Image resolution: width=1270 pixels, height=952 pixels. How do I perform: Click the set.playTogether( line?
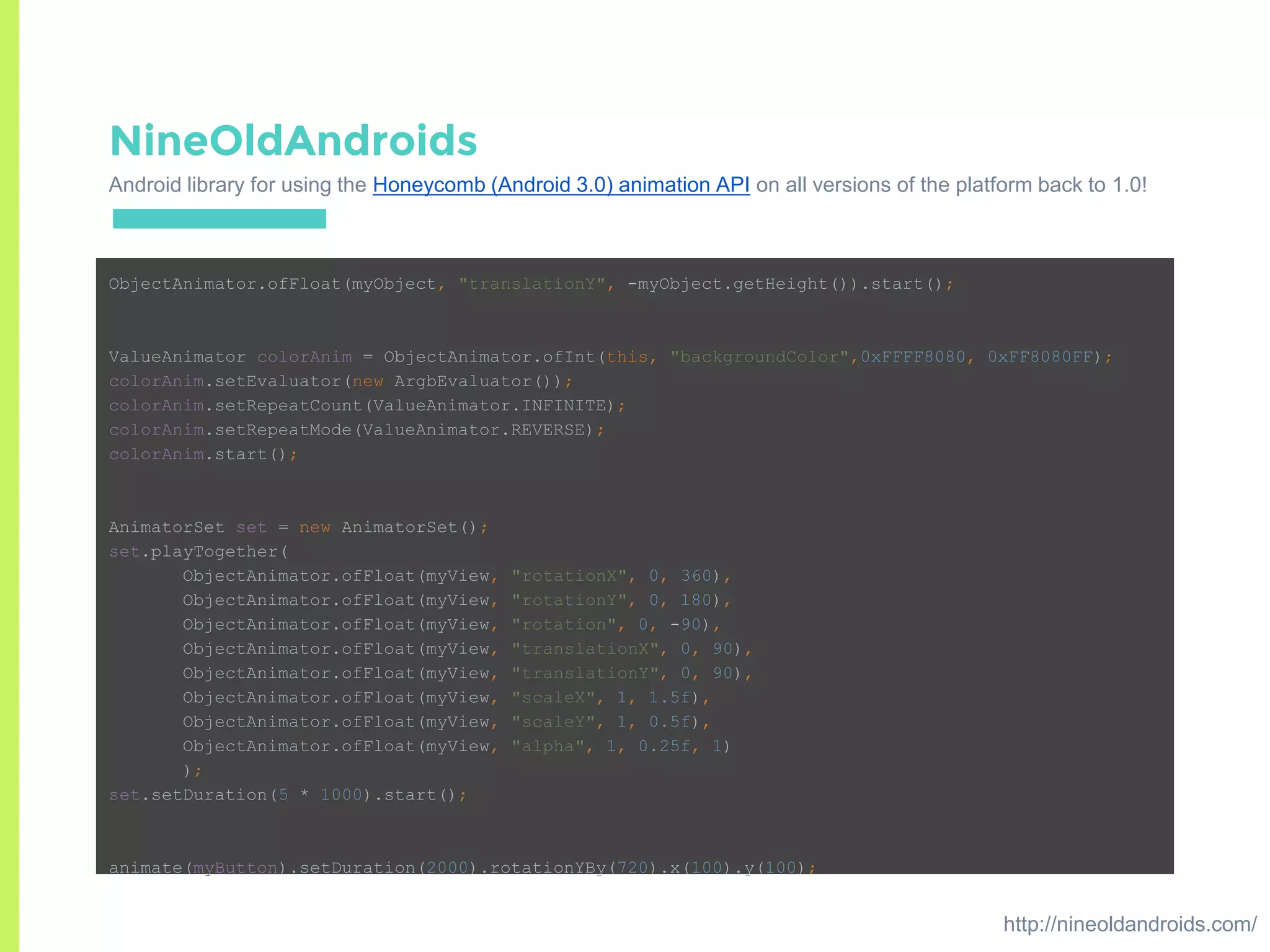(199, 552)
